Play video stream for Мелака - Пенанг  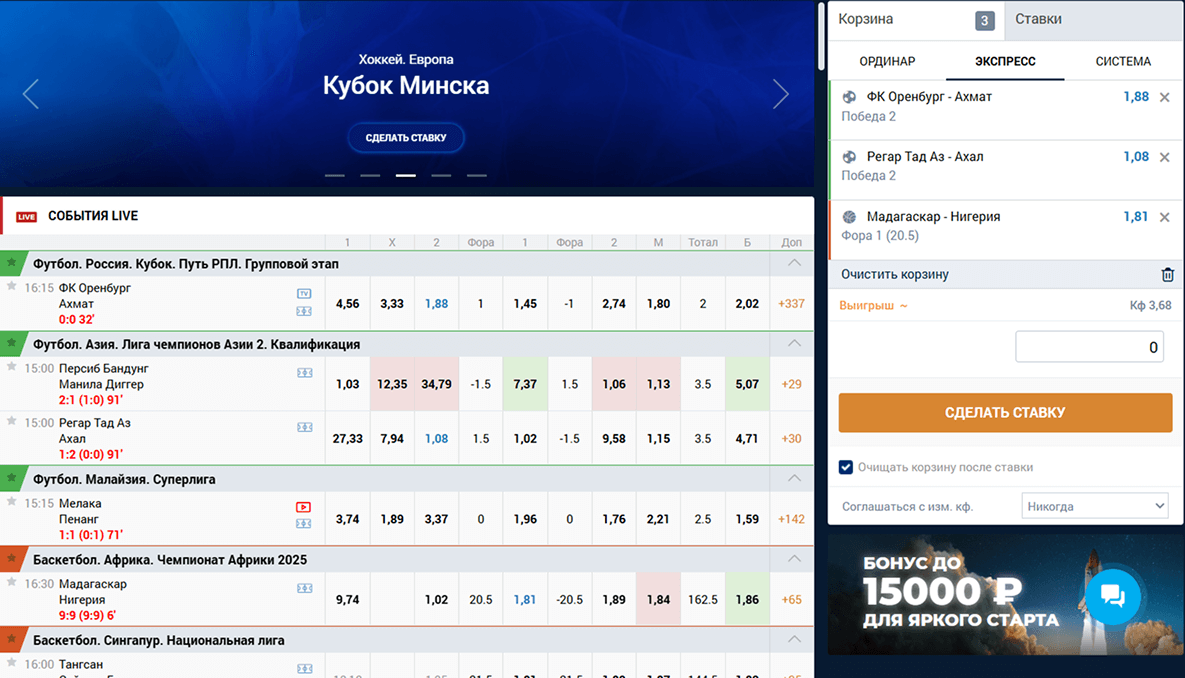pyautogui.click(x=304, y=507)
